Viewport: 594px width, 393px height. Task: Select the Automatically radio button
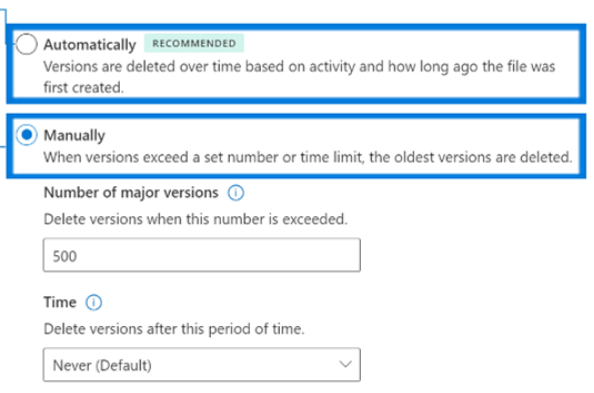click(x=26, y=44)
